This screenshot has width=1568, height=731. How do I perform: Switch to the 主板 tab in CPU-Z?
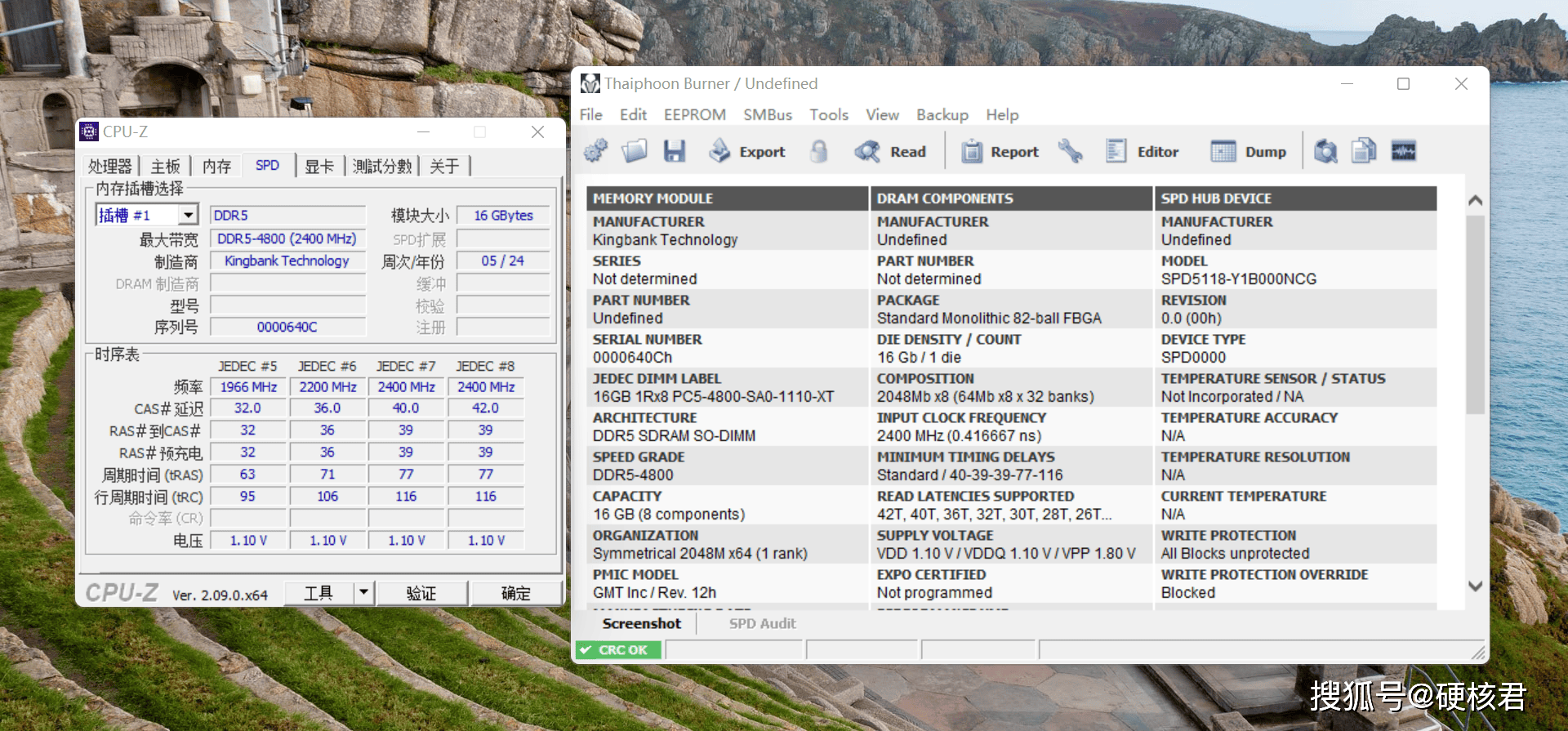pos(166,167)
